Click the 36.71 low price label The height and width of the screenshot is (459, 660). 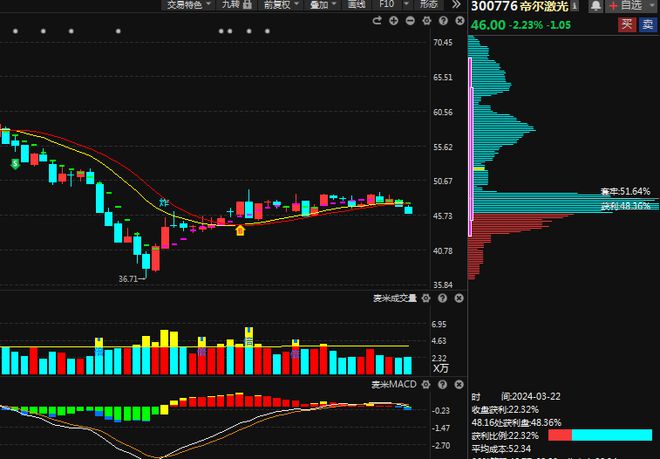click(128, 279)
